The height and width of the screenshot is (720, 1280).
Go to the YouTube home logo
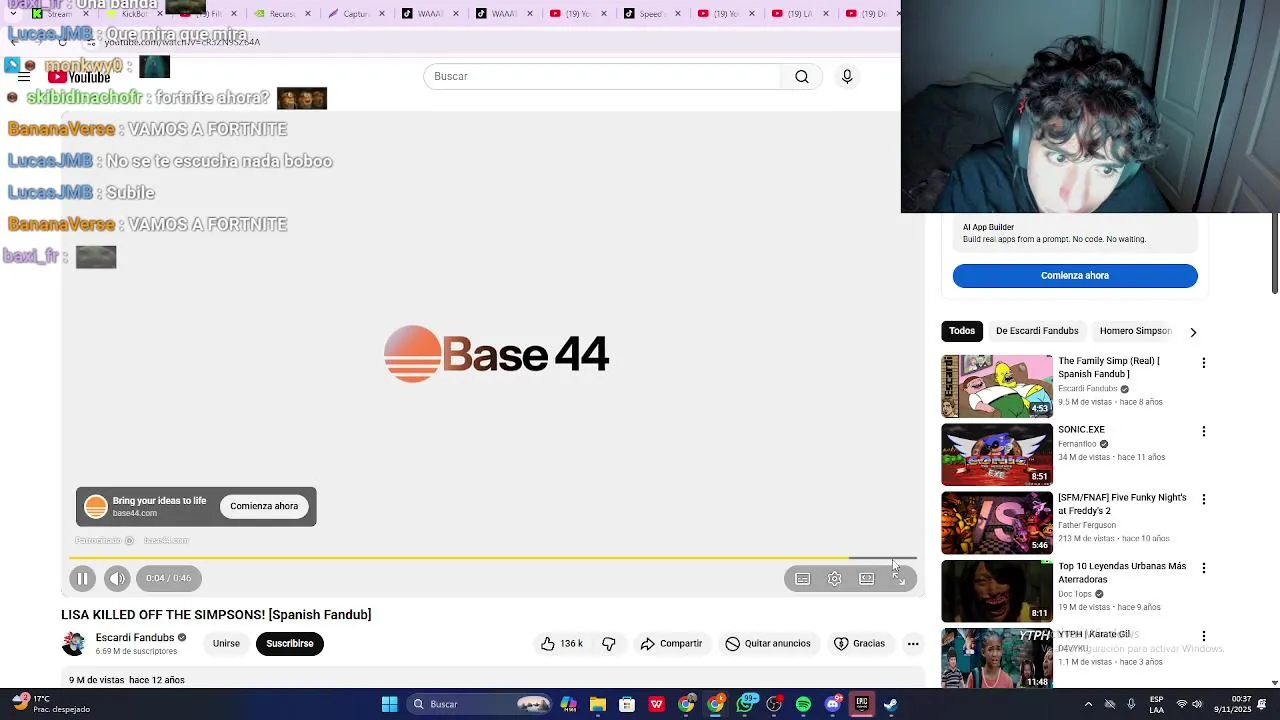click(x=79, y=77)
